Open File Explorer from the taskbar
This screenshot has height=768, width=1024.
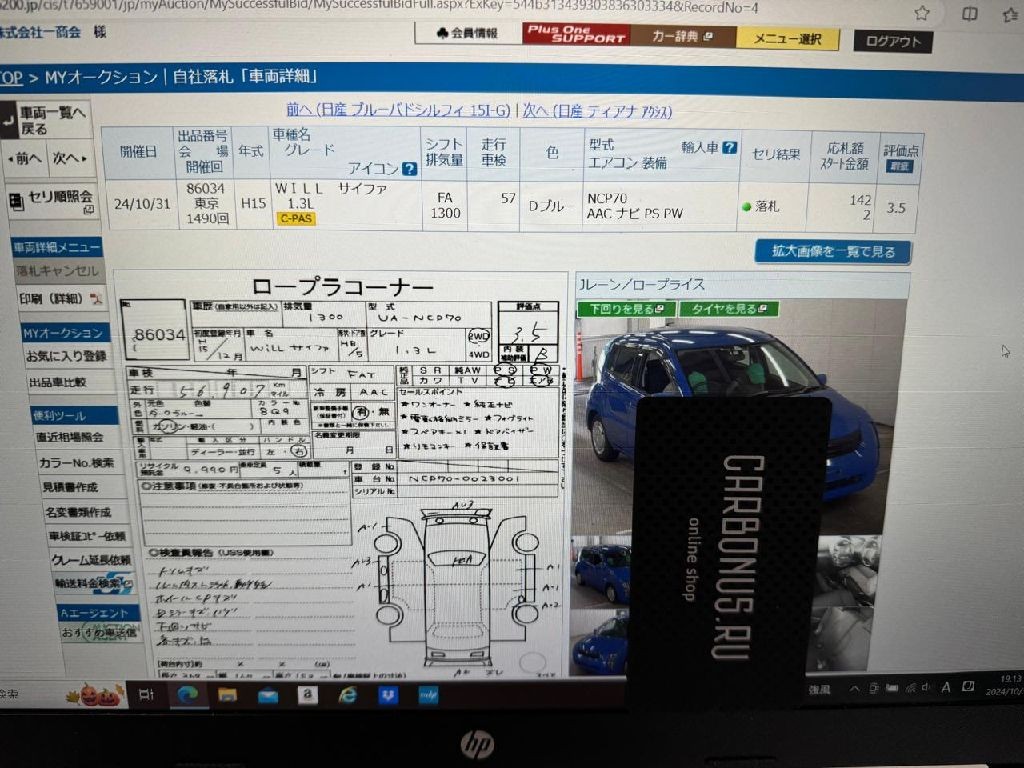(227, 695)
